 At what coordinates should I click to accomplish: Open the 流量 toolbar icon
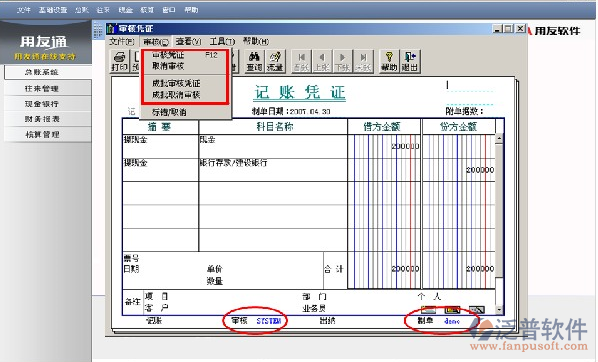[275, 61]
